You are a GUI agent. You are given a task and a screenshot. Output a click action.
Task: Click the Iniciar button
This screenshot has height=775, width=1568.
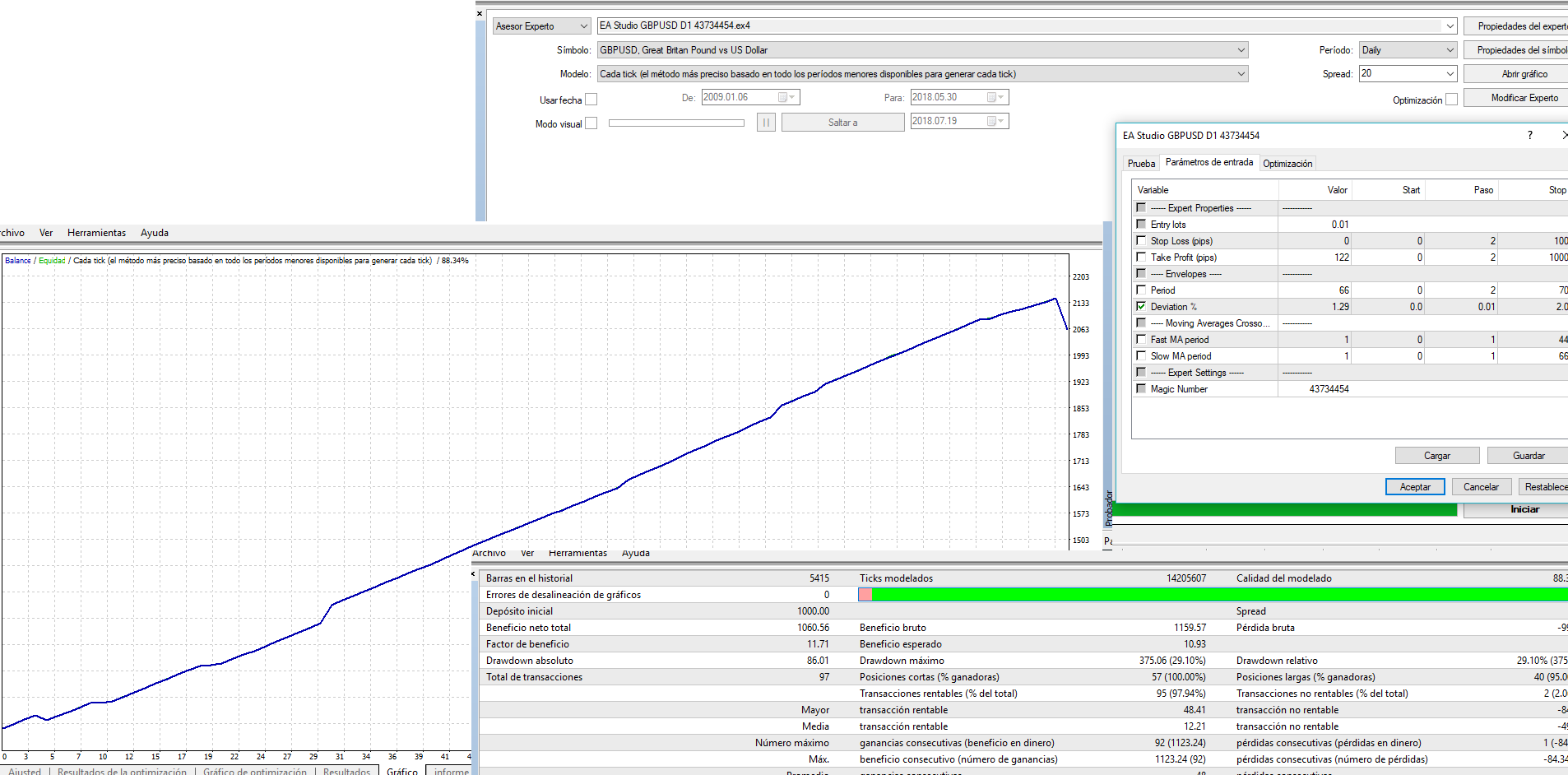click(x=1524, y=509)
